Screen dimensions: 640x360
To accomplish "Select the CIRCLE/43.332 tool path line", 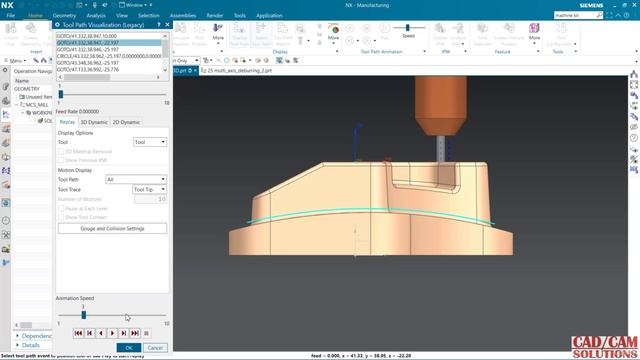I will [109, 56].
